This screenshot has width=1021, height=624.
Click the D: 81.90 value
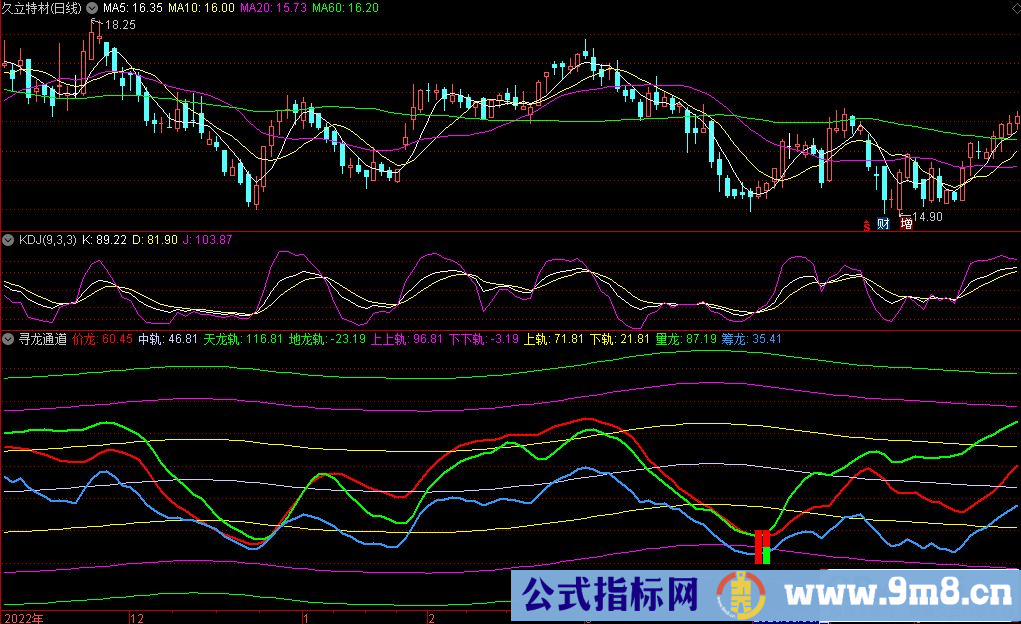click(155, 240)
